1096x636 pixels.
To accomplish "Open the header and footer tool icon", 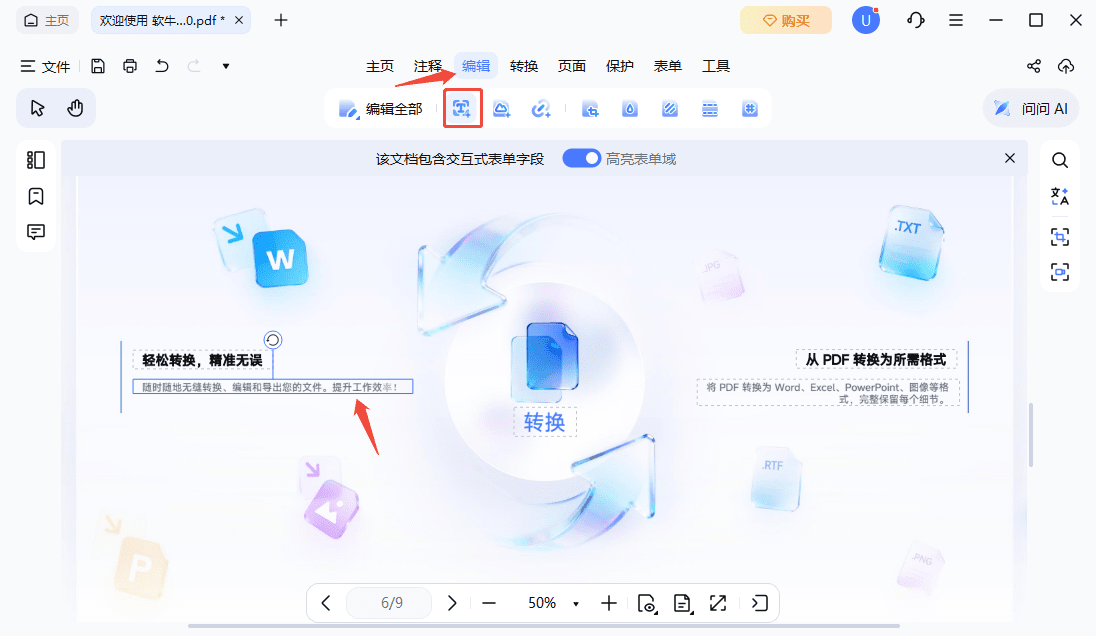I will pos(709,109).
